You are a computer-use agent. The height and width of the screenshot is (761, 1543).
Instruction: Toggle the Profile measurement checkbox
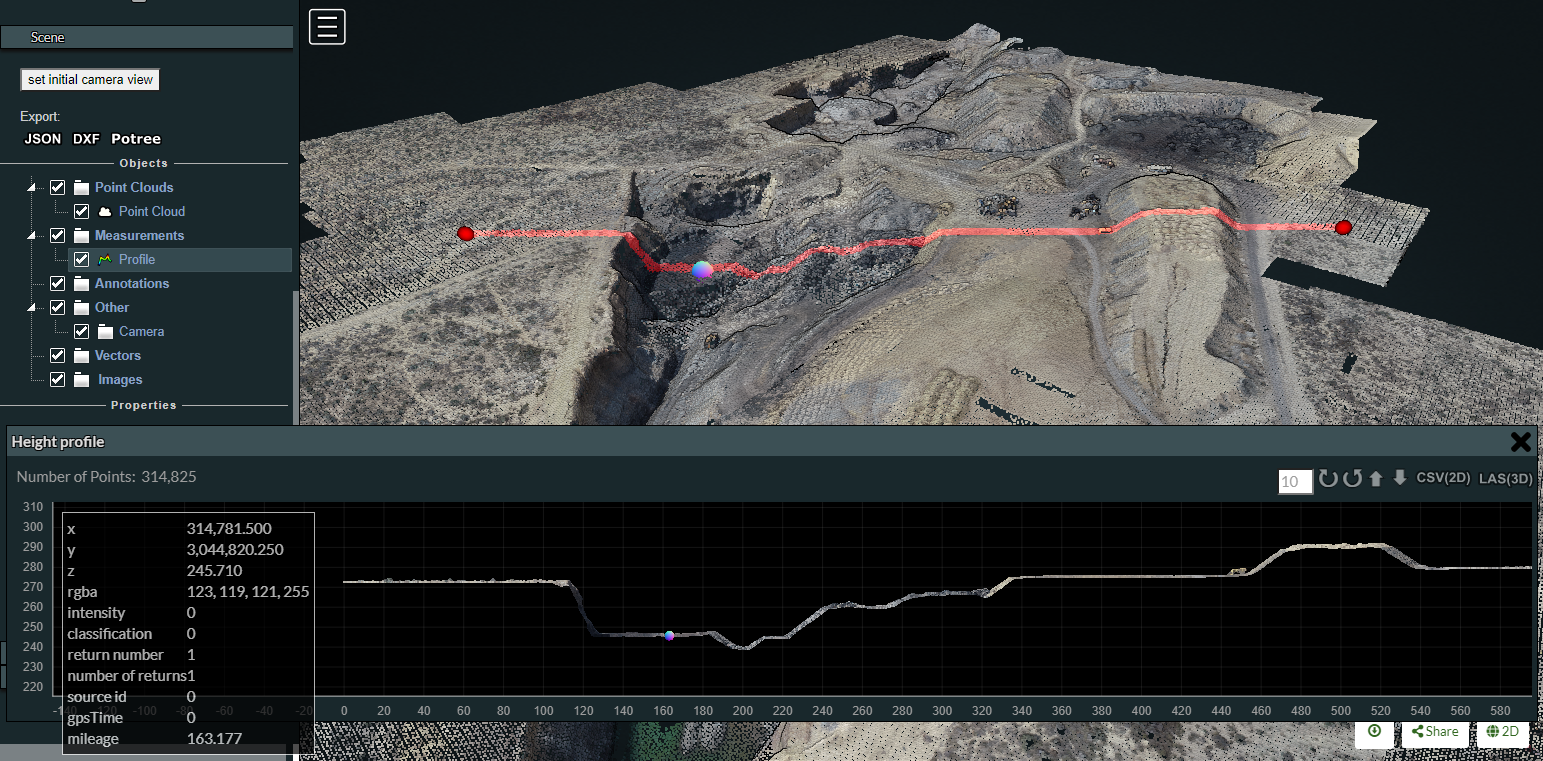pos(82,259)
